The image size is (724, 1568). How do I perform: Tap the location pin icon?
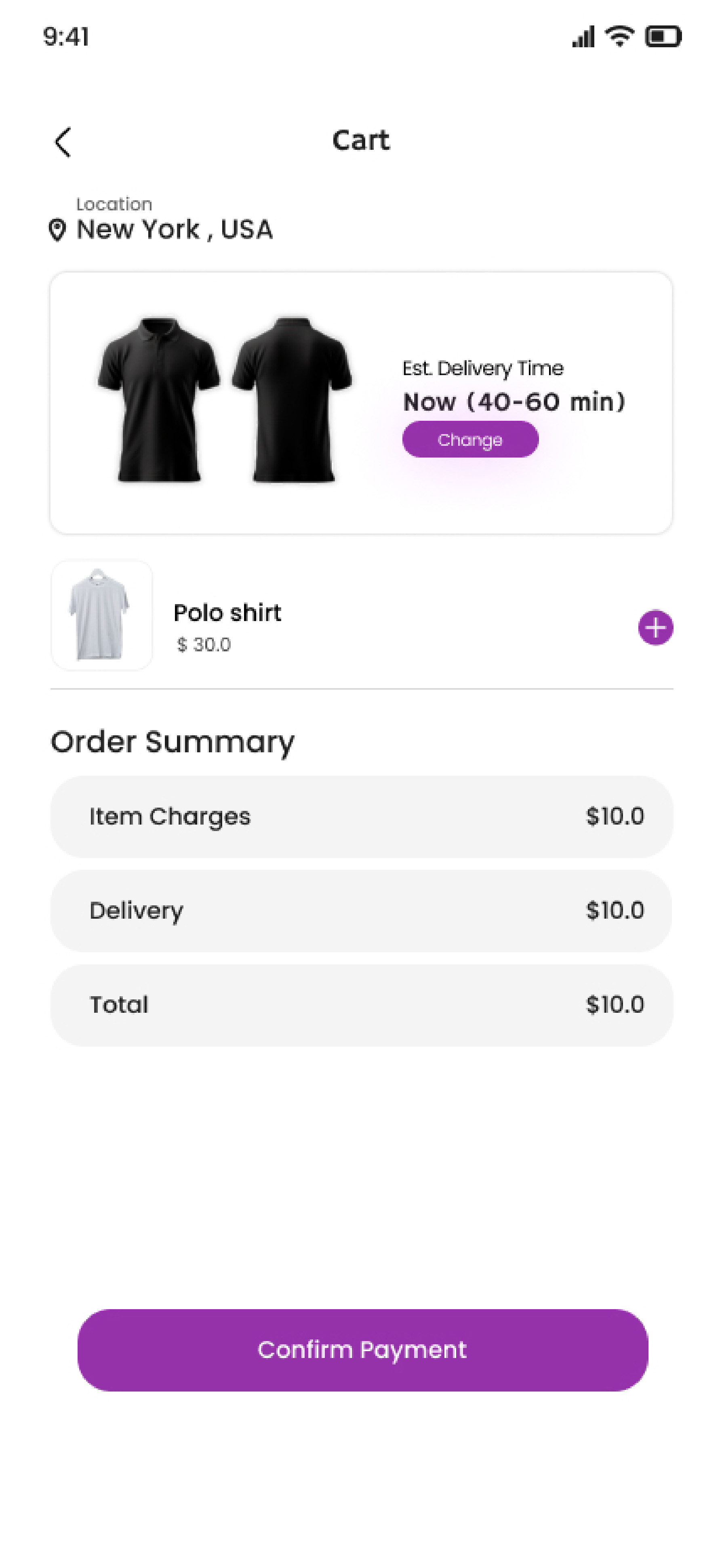(57, 231)
